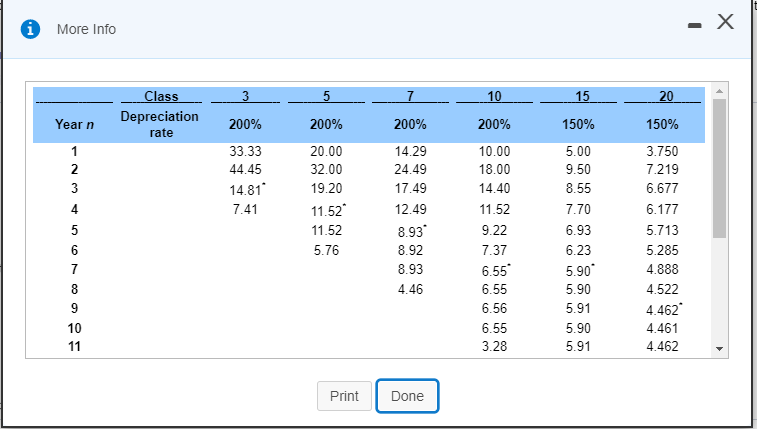Click year row label 10
The image size is (757, 429).
click(74, 329)
